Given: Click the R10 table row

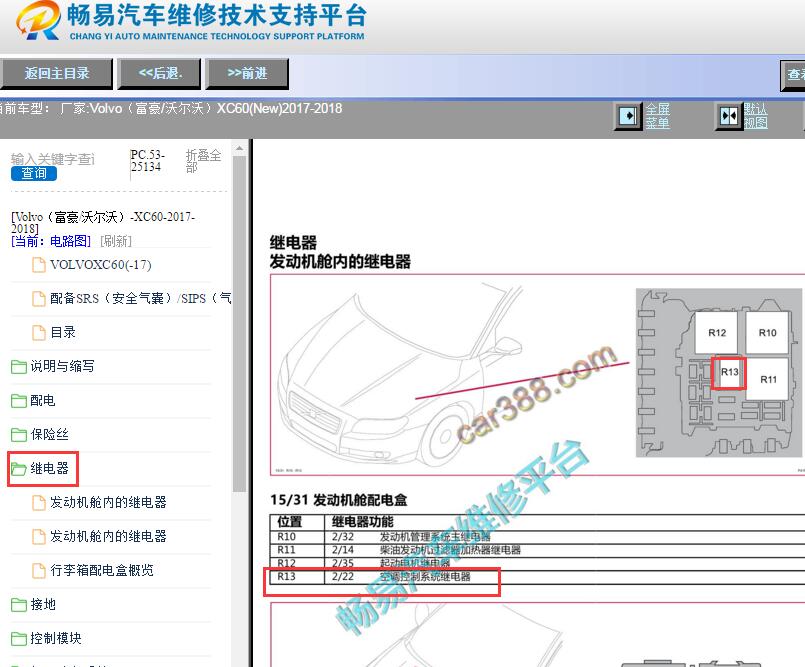Looking at the screenshot, I should point(537,537).
